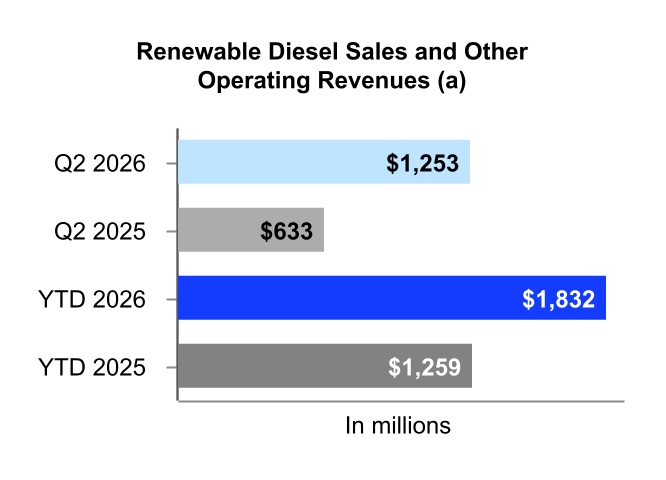This screenshot has width=666, height=480.
Task: Click the $1,259 value label
Action: tap(424, 367)
